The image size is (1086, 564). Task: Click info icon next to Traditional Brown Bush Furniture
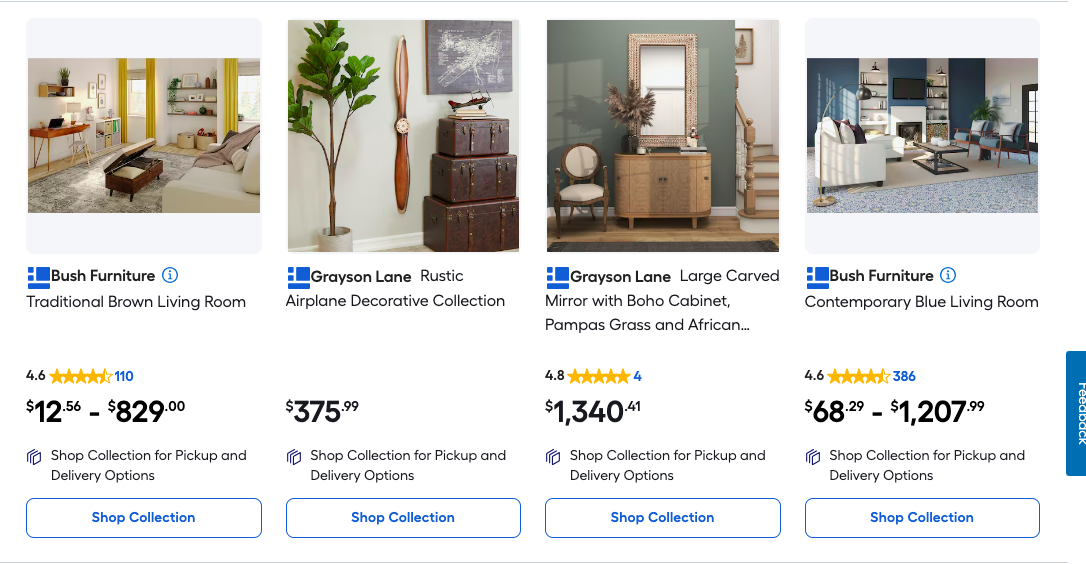tap(170, 275)
